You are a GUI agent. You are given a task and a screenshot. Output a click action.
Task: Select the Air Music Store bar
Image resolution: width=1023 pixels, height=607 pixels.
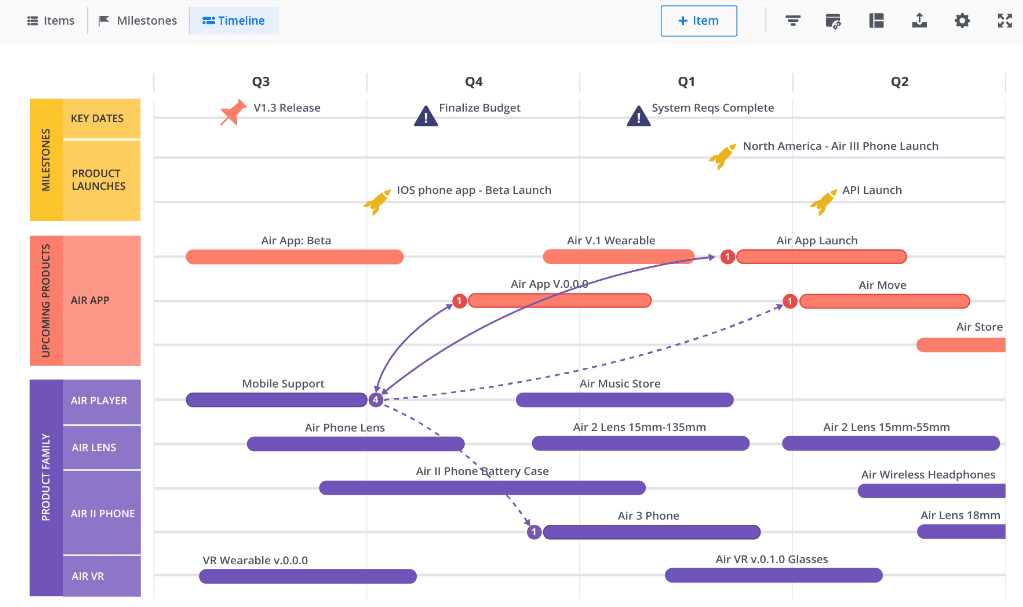click(624, 400)
